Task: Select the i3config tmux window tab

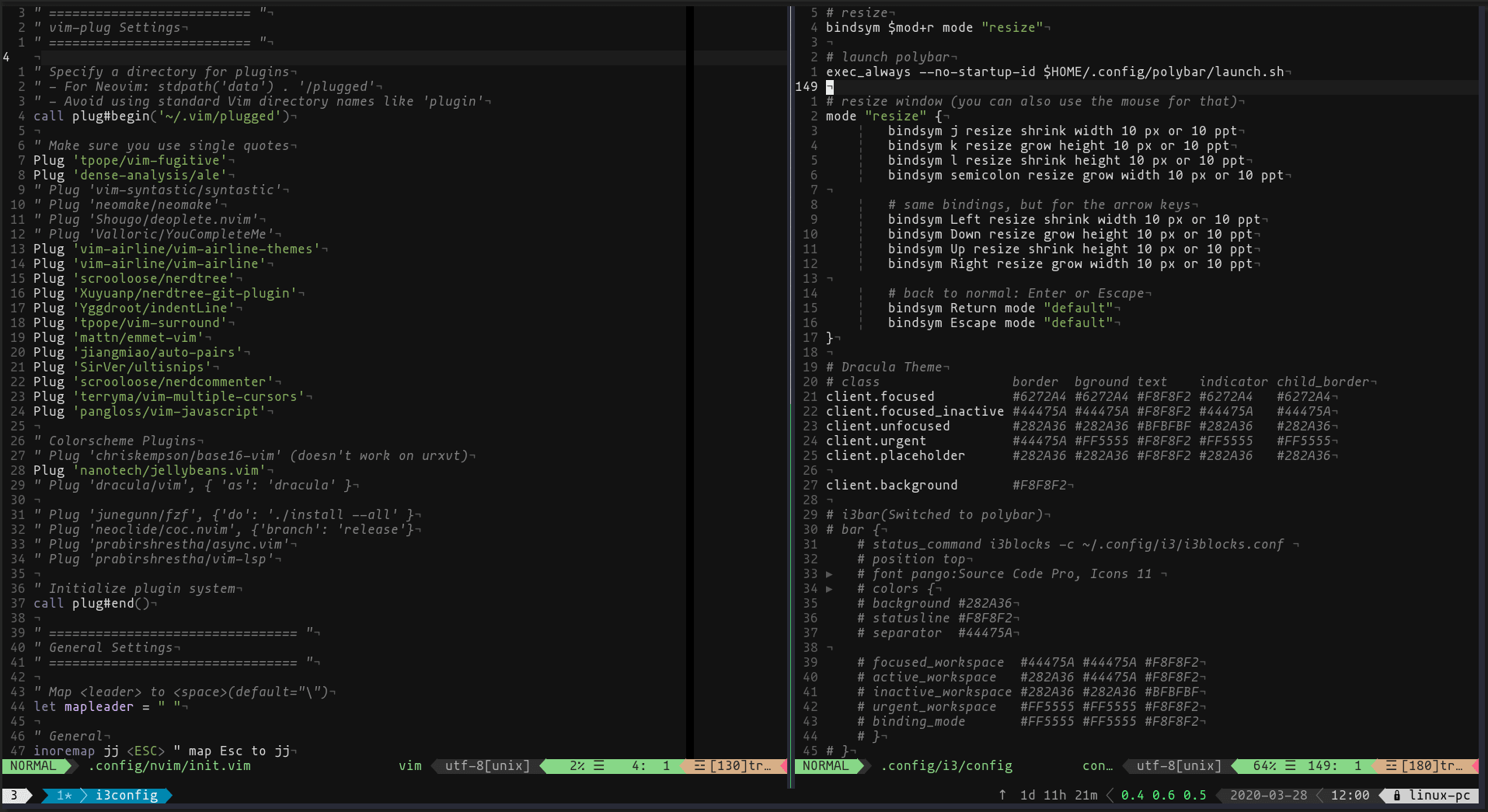Action: click(126, 796)
